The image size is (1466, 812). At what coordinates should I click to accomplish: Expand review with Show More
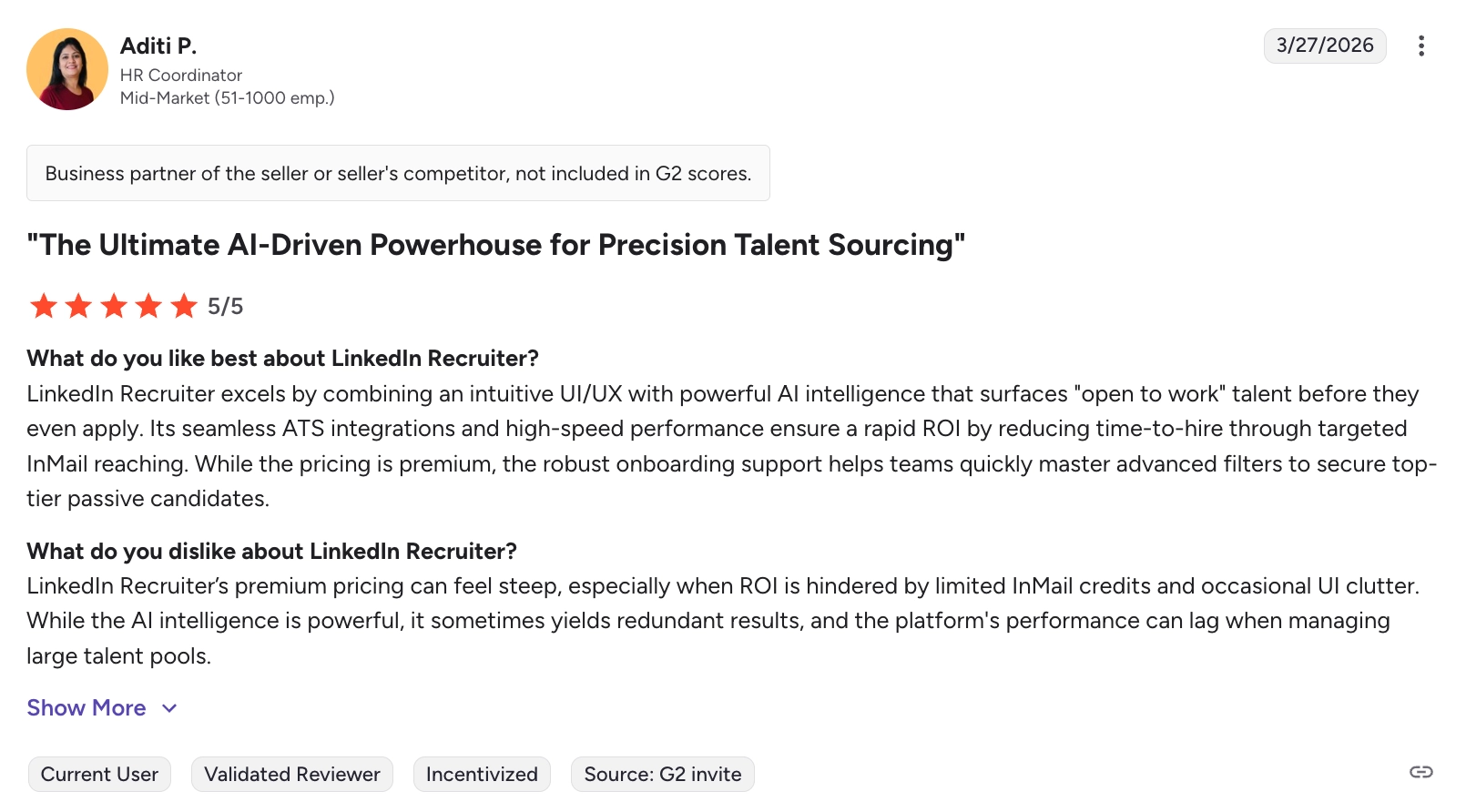[87, 707]
